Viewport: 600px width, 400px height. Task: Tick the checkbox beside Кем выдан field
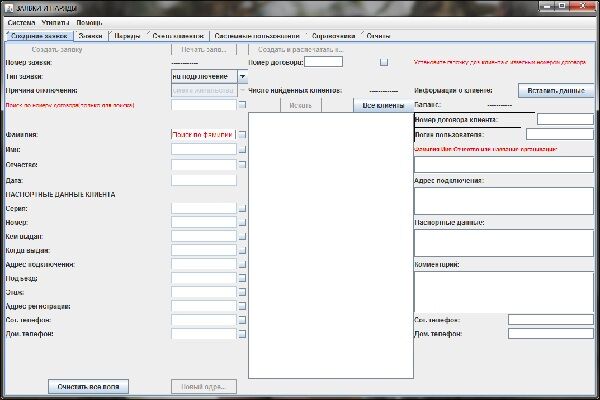(x=242, y=237)
